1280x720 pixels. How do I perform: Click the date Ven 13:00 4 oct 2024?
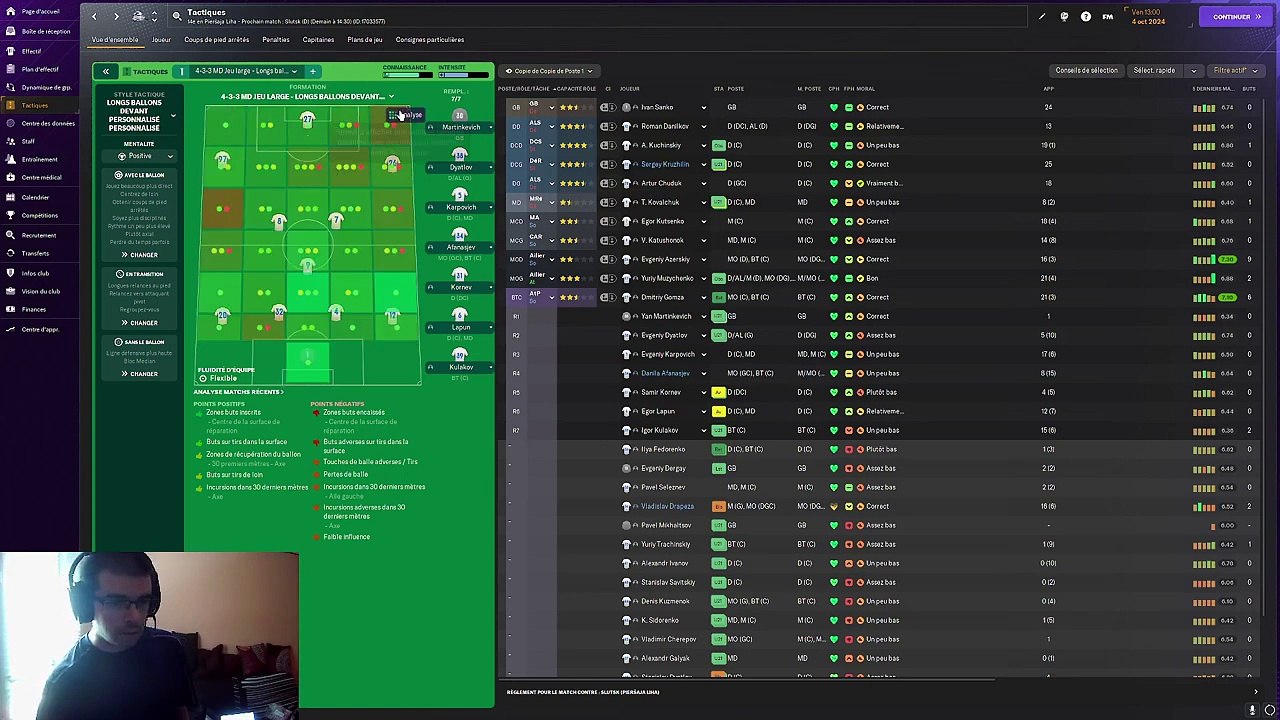[1147, 17]
